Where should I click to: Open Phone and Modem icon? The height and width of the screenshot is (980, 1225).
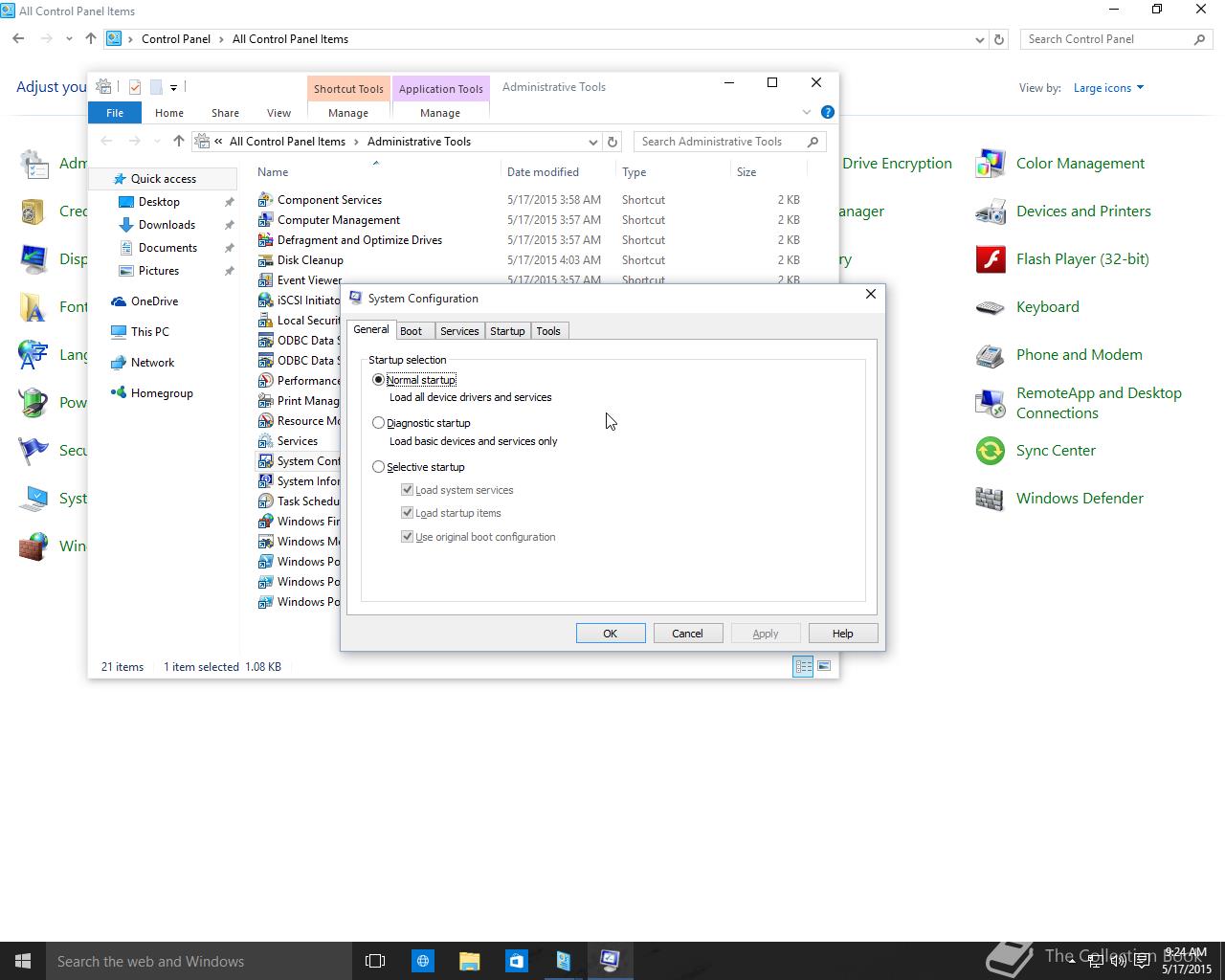pos(990,355)
